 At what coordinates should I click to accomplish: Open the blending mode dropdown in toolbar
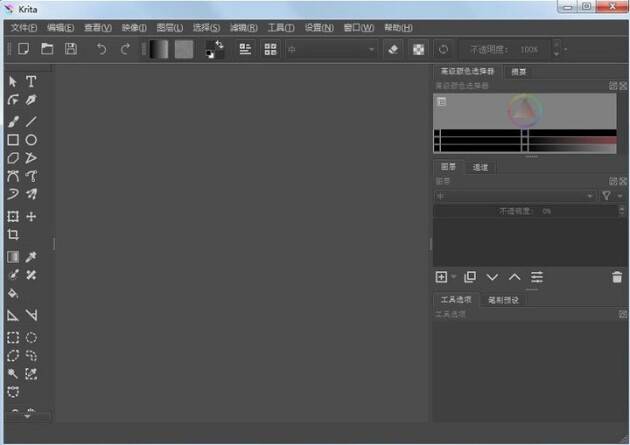[x=331, y=50]
